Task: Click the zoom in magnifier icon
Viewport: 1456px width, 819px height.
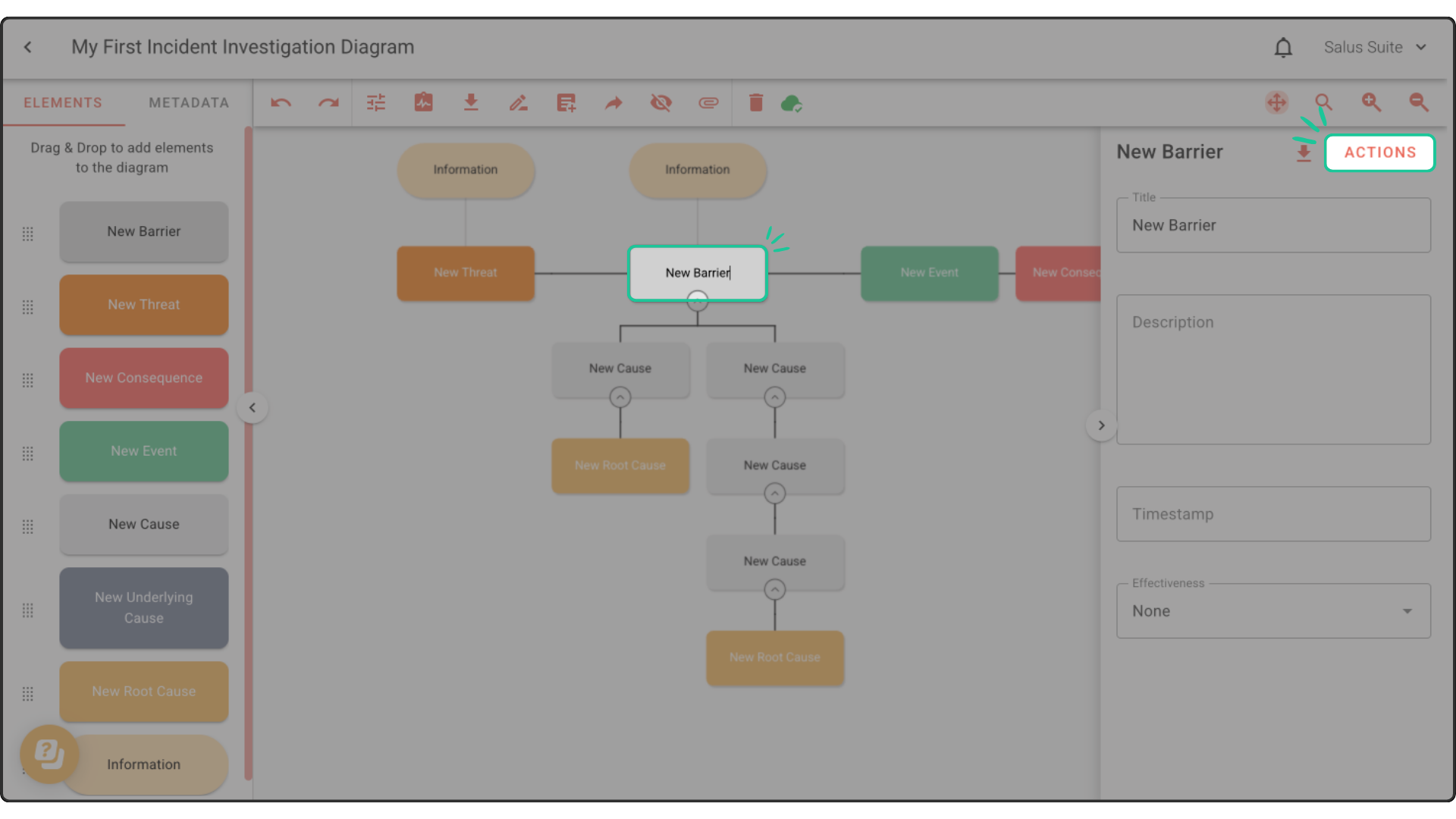Action: tap(1371, 102)
